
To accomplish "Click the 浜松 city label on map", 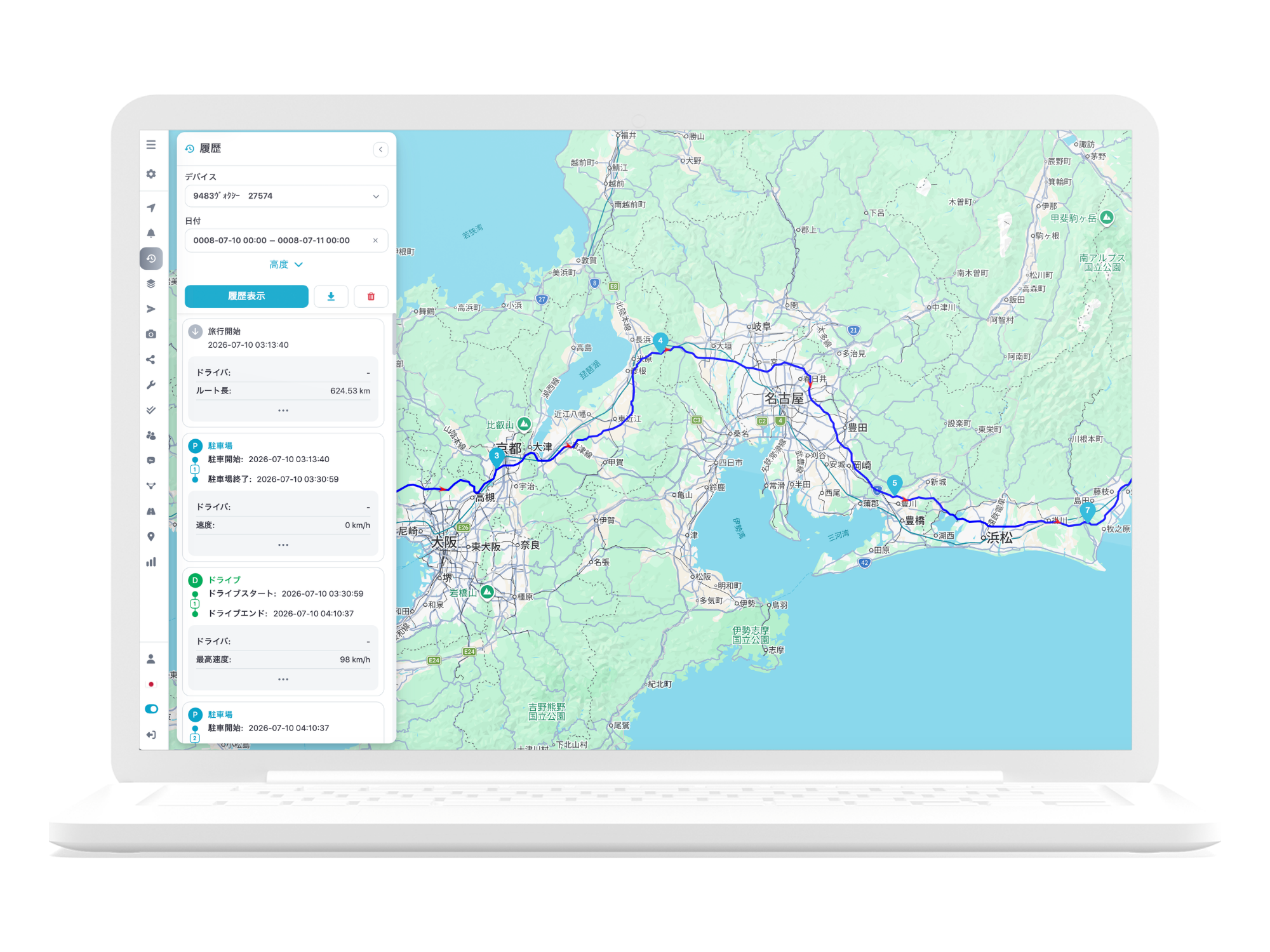I will (x=1000, y=538).
